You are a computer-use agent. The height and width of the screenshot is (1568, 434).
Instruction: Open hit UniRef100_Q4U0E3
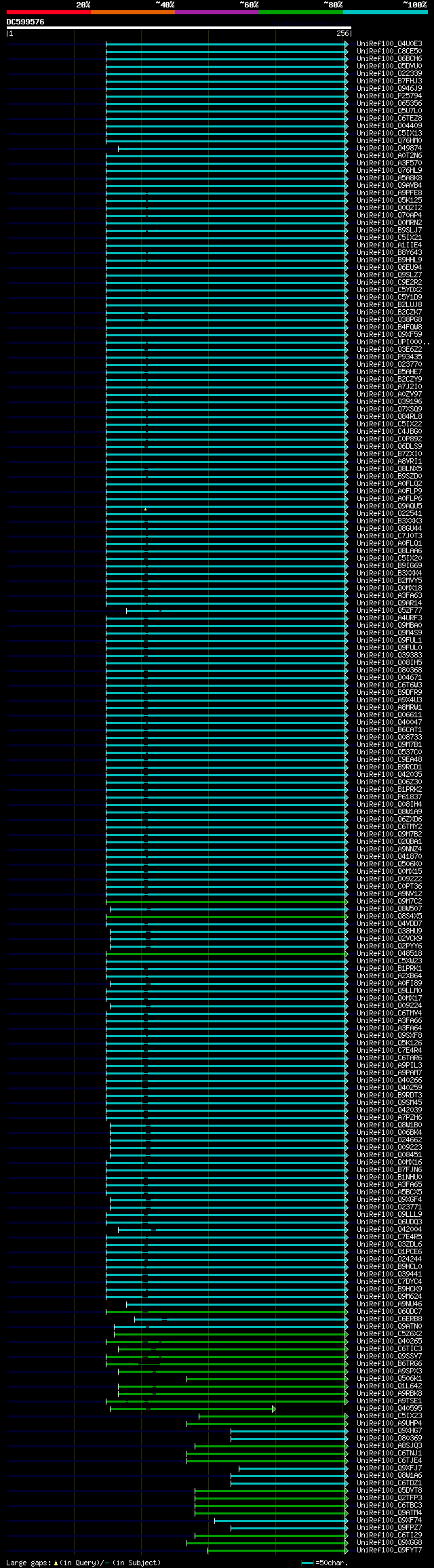click(x=389, y=44)
